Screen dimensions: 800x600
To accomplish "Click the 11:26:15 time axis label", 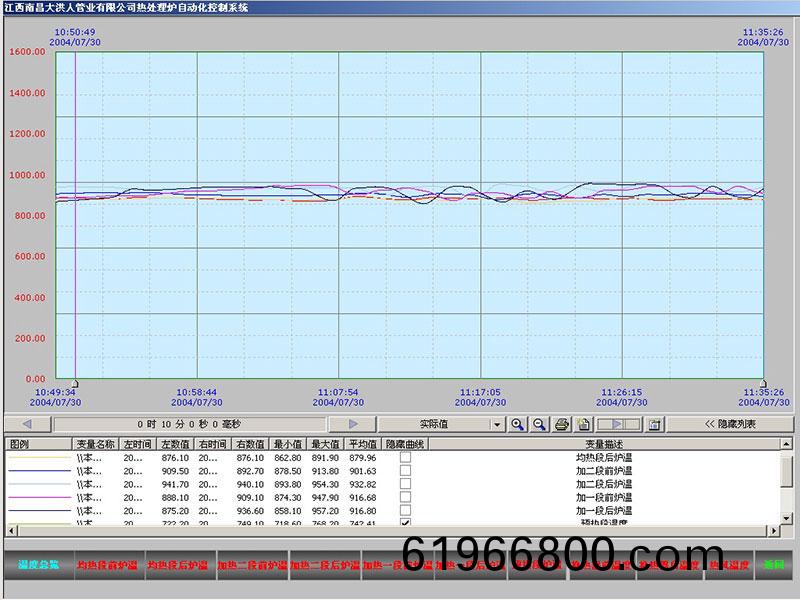I will tap(621, 392).
